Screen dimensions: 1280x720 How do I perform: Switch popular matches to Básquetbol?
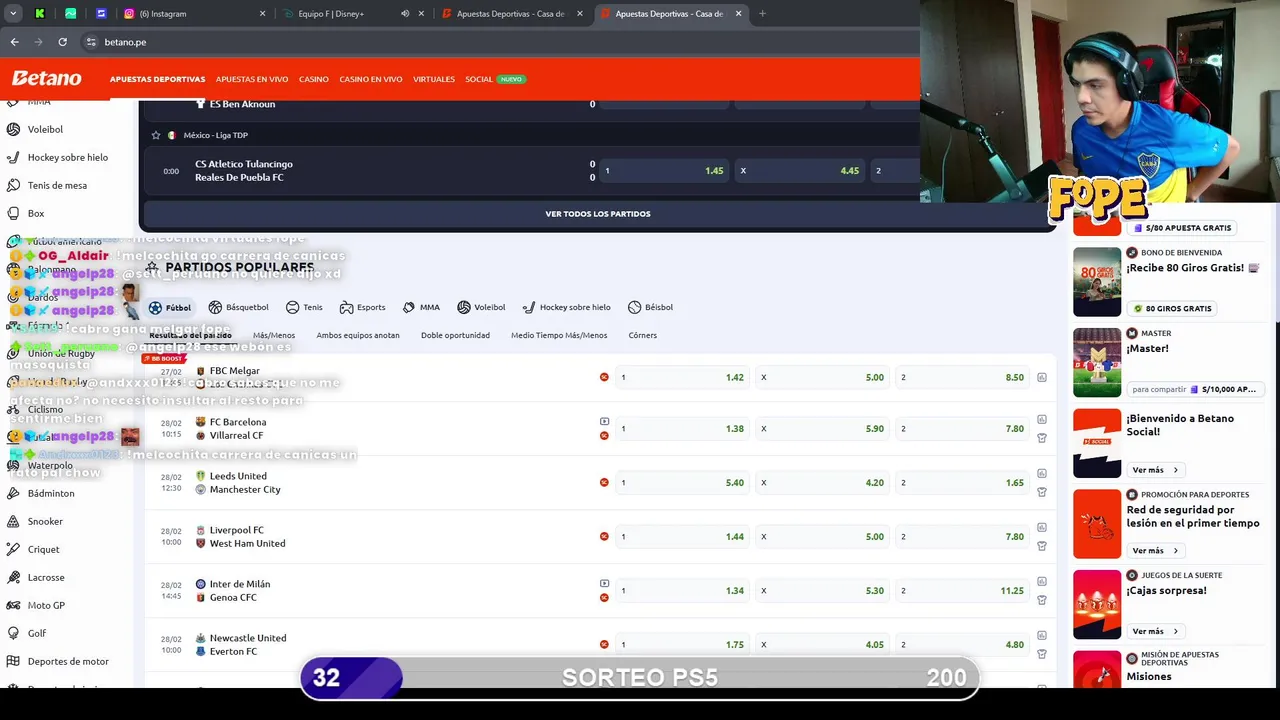coord(238,307)
